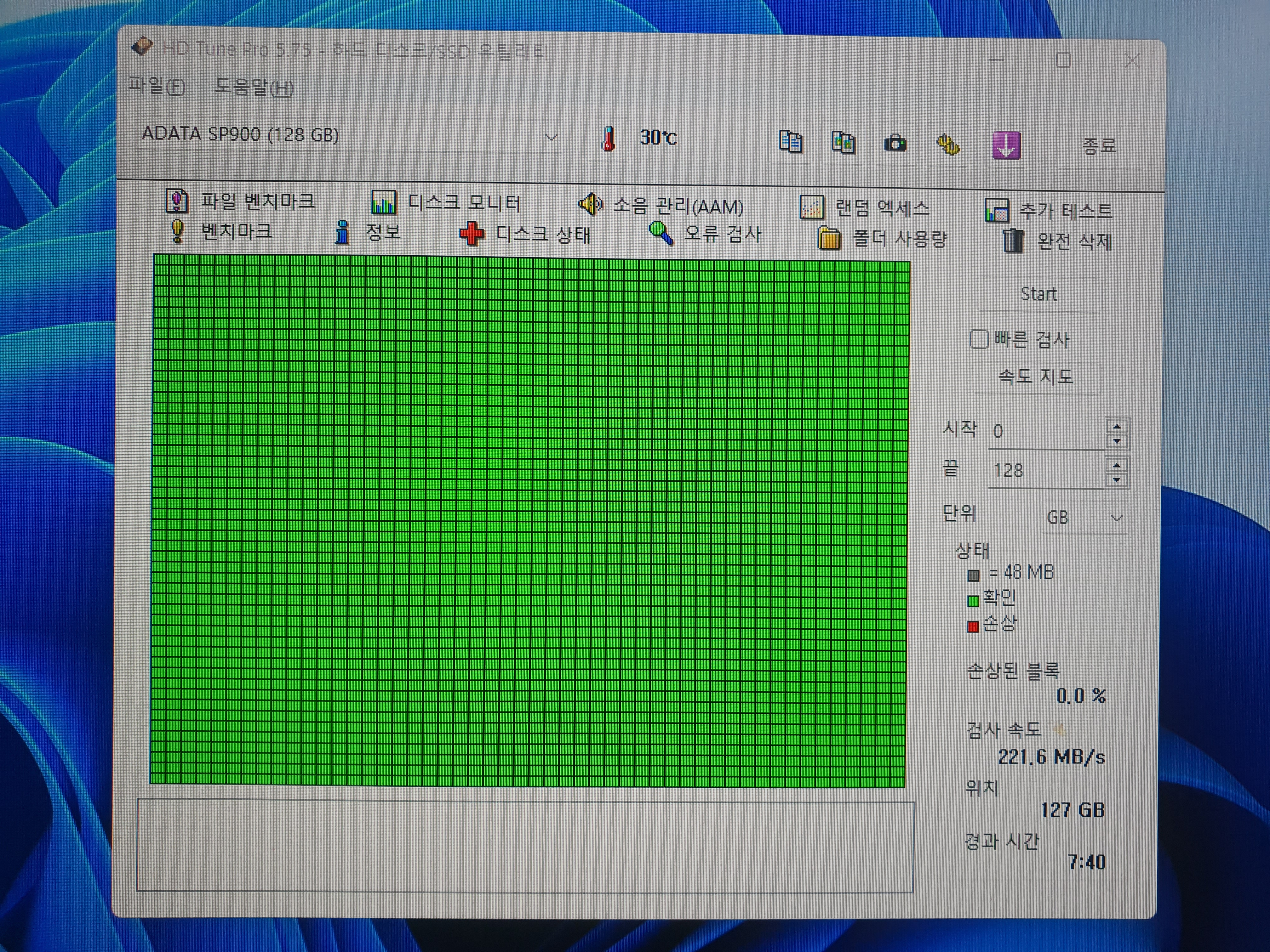The height and width of the screenshot is (952, 1270).
Task: Click the green 확인 legend swatch
Action: tap(973, 601)
